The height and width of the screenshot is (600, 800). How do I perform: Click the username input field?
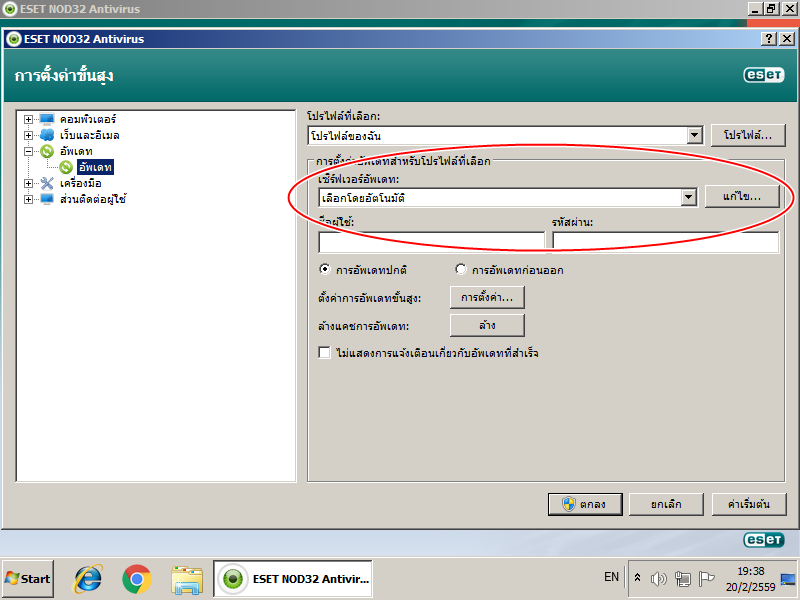click(432, 242)
